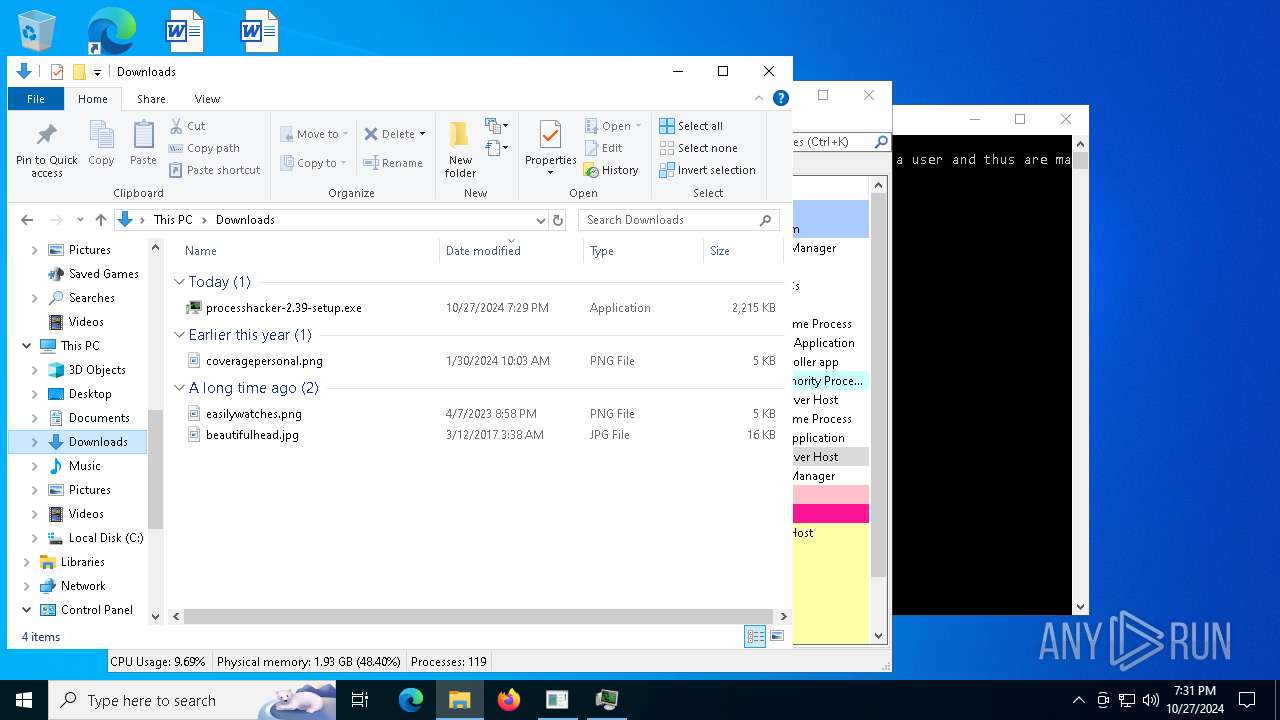Click the Explorer Help question mark icon

click(781, 98)
